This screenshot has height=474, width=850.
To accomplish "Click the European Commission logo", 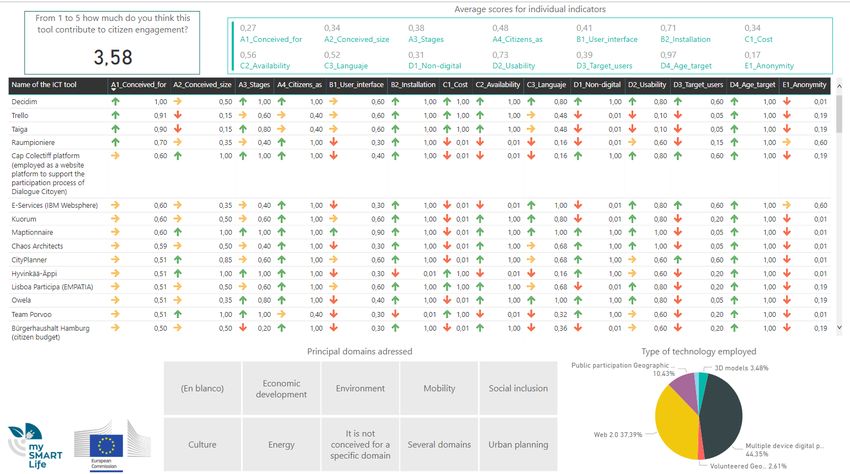I will point(112,446).
